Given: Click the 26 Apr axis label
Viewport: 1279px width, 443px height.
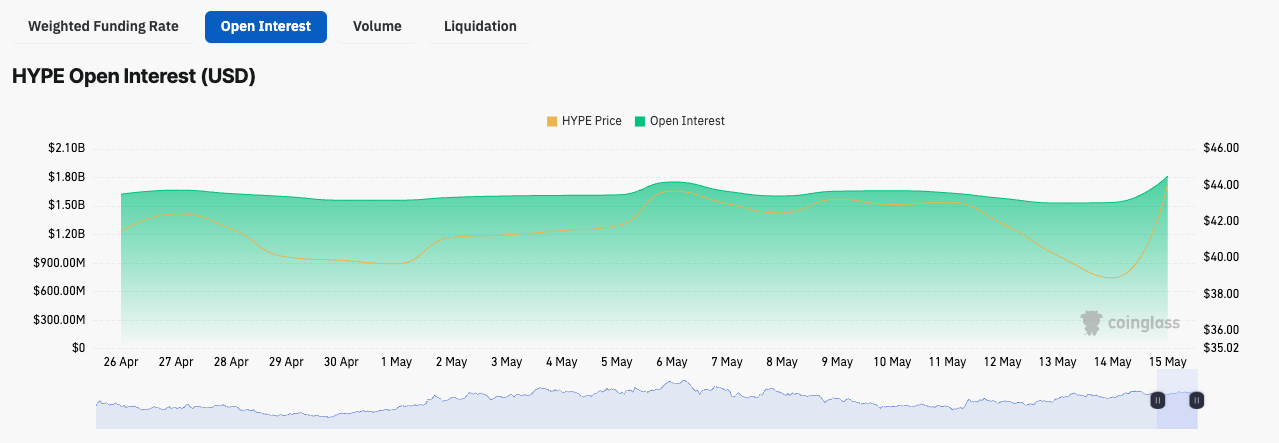Looking at the screenshot, I should coord(121,362).
